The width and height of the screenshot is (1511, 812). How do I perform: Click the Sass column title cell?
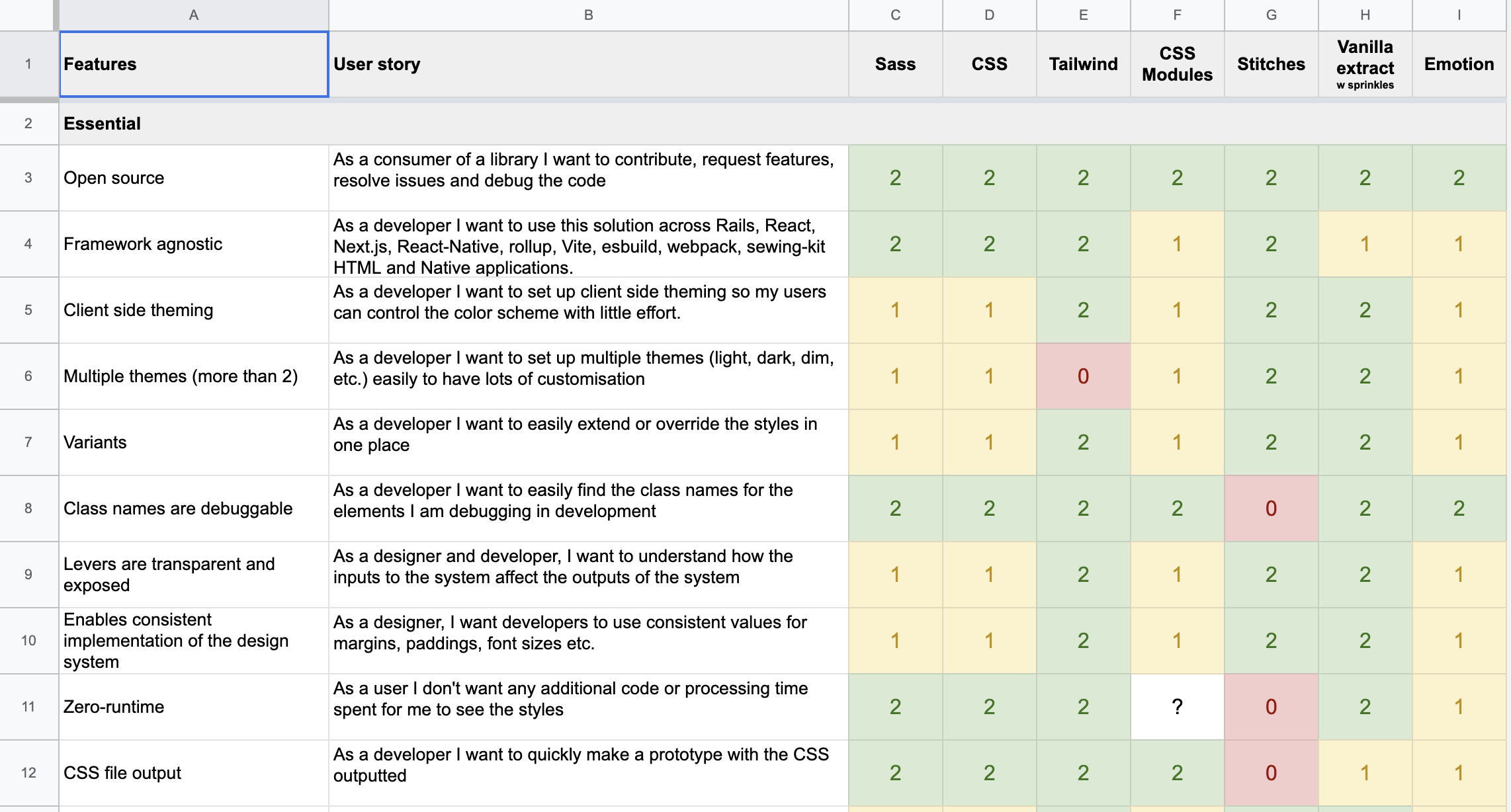click(x=896, y=64)
